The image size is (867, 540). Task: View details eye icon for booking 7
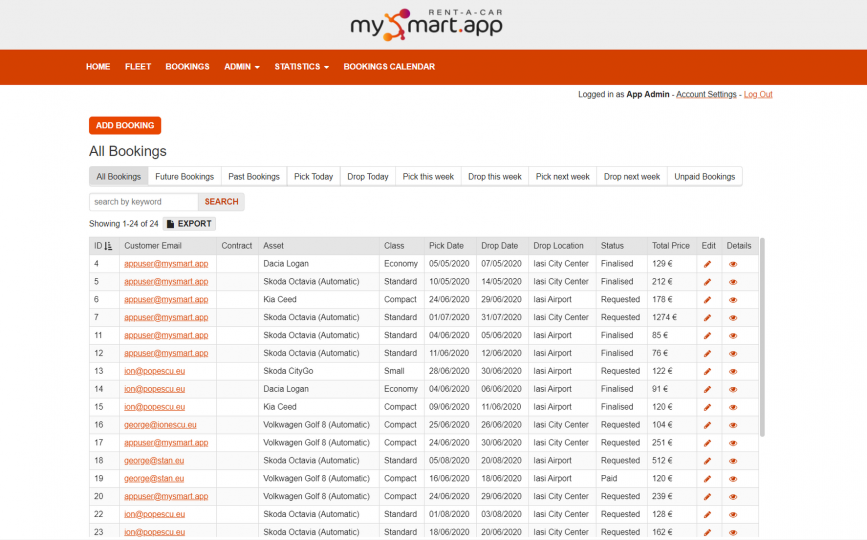click(x=733, y=318)
